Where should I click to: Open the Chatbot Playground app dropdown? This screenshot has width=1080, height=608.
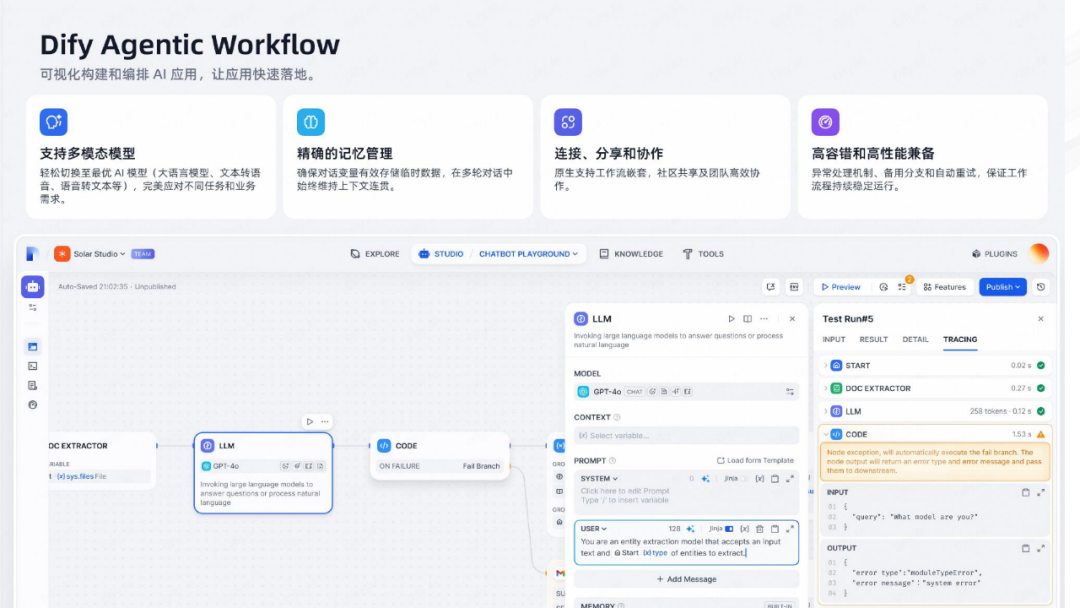[528, 254]
